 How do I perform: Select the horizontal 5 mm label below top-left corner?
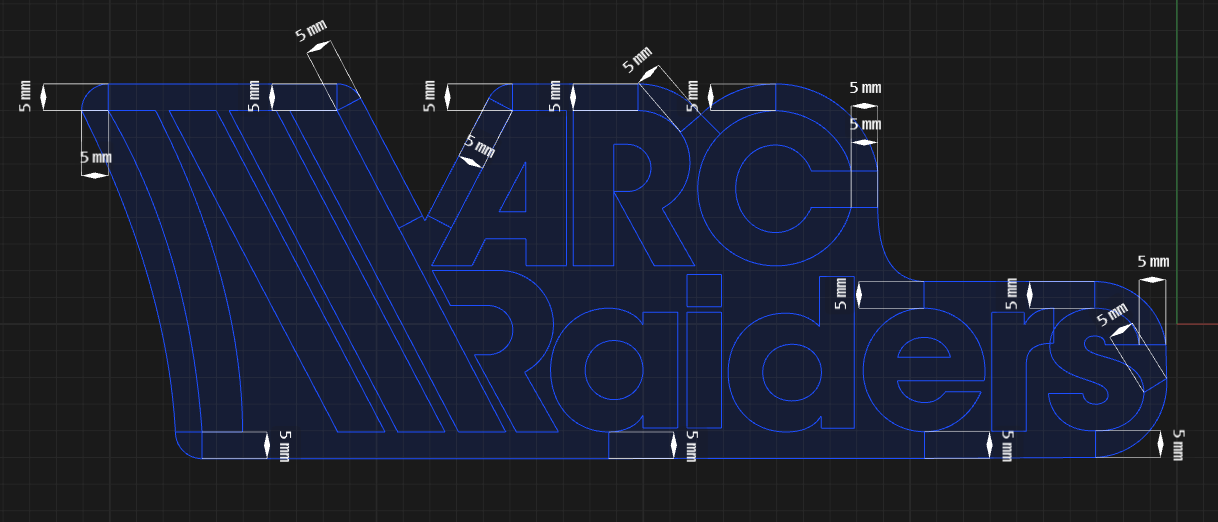click(95, 158)
